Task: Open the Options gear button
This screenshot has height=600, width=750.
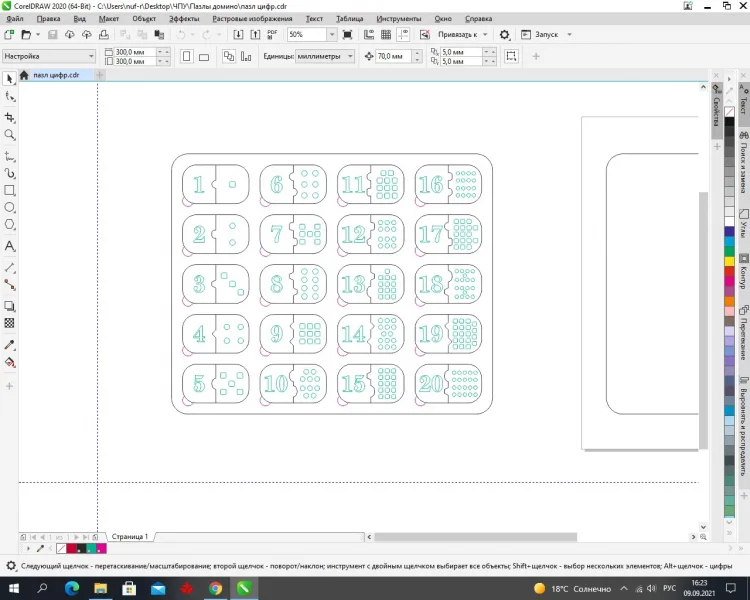Action: [x=504, y=34]
